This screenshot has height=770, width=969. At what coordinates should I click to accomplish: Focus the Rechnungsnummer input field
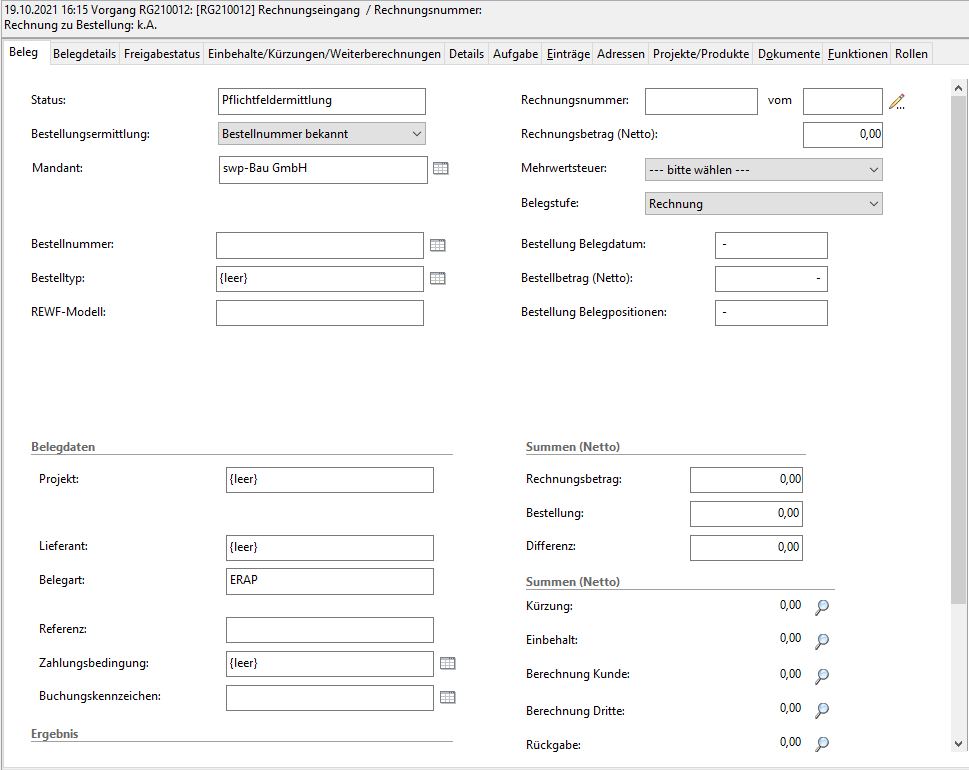pos(701,101)
